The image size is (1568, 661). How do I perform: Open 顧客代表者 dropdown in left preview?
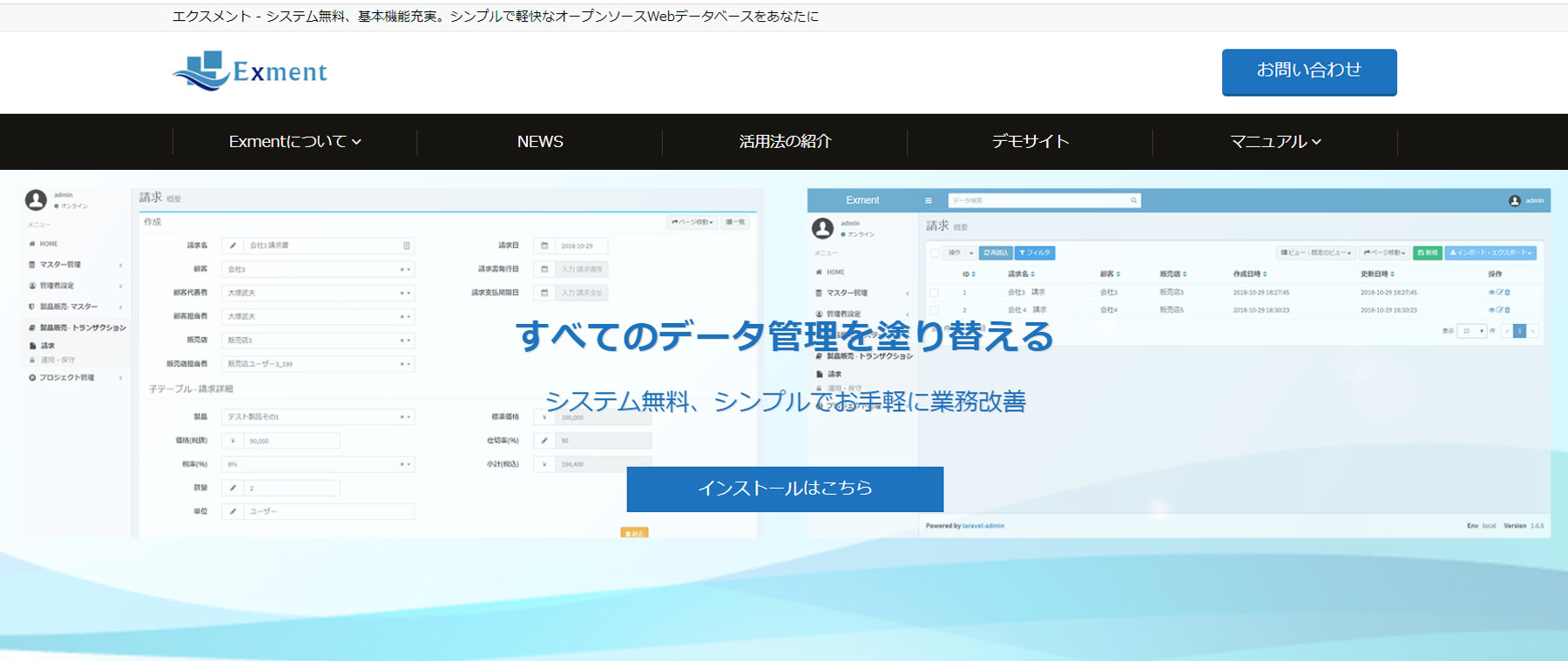[317, 293]
